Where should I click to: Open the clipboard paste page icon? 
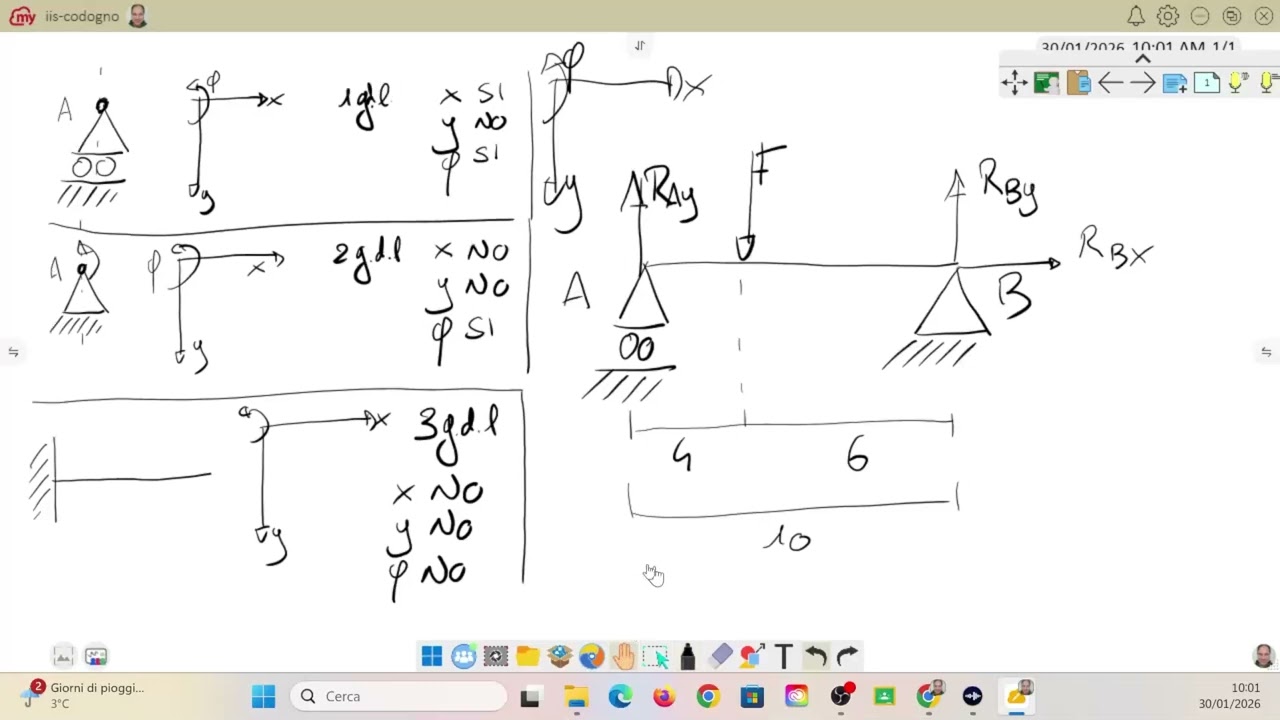click(x=1078, y=83)
